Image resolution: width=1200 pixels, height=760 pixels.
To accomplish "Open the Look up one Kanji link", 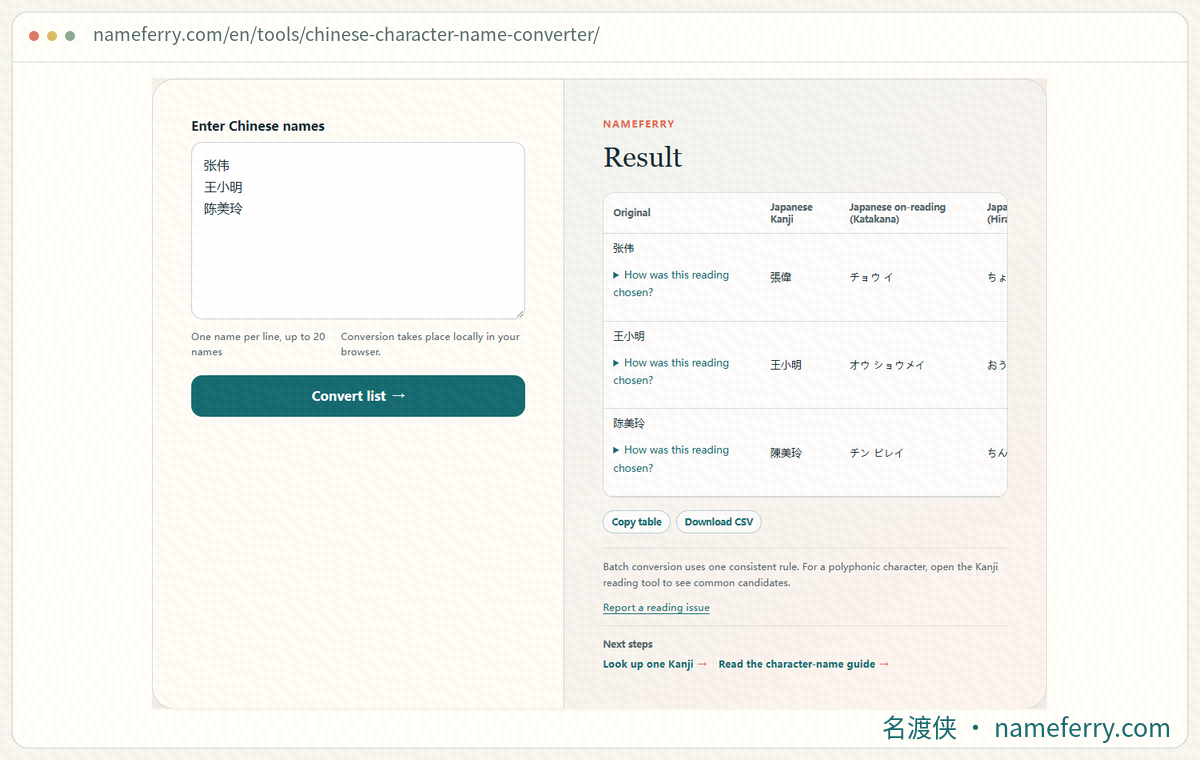I will 655,664.
